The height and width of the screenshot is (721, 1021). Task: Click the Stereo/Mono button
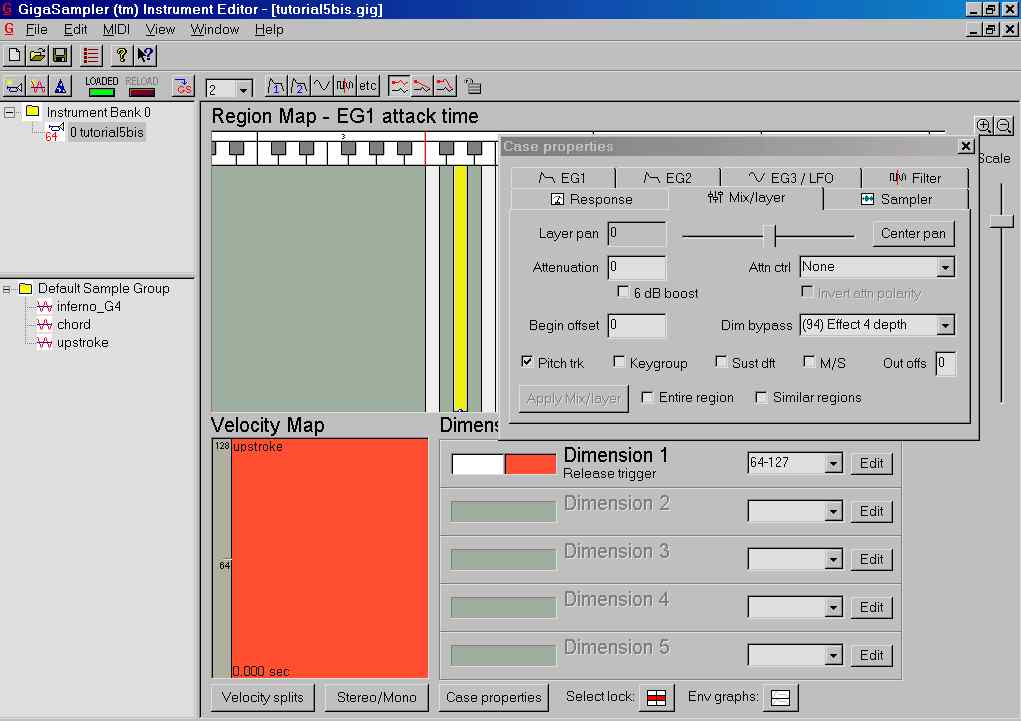tap(376, 698)
